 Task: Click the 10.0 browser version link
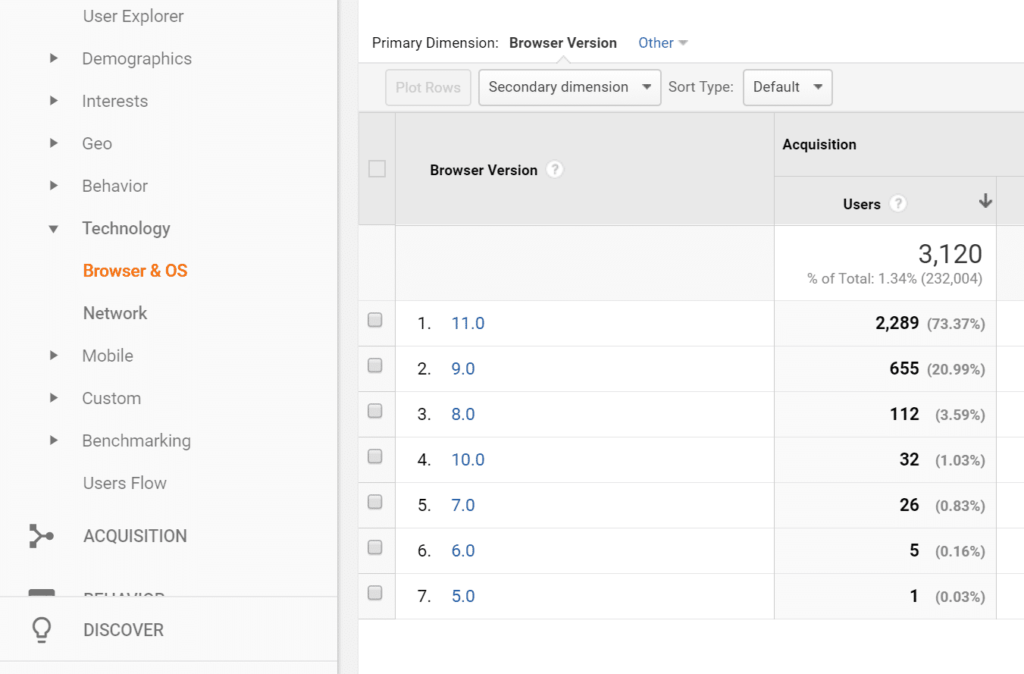(x=467, y=460)
